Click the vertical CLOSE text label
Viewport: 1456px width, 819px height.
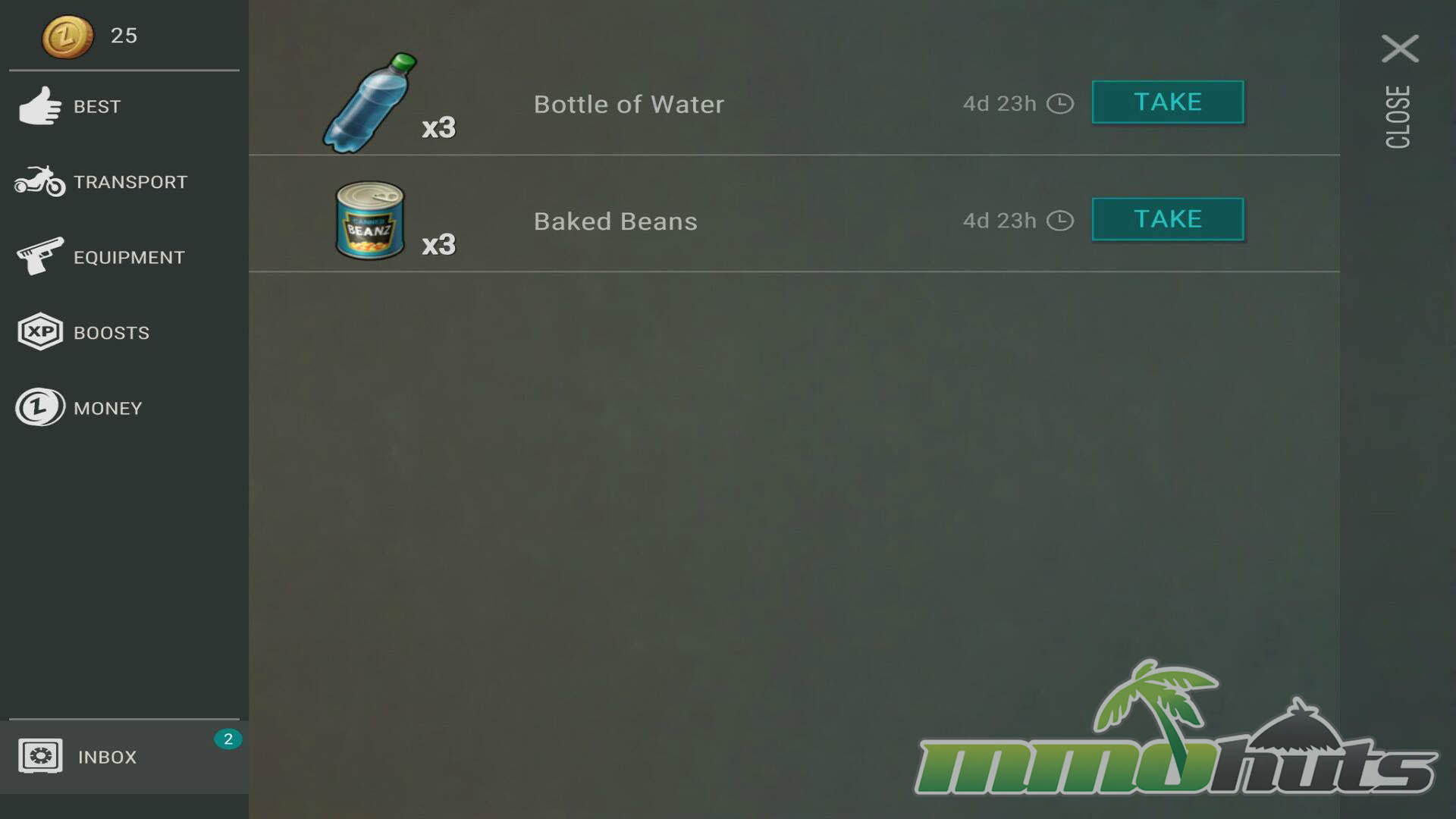(x=1398, y=117)
